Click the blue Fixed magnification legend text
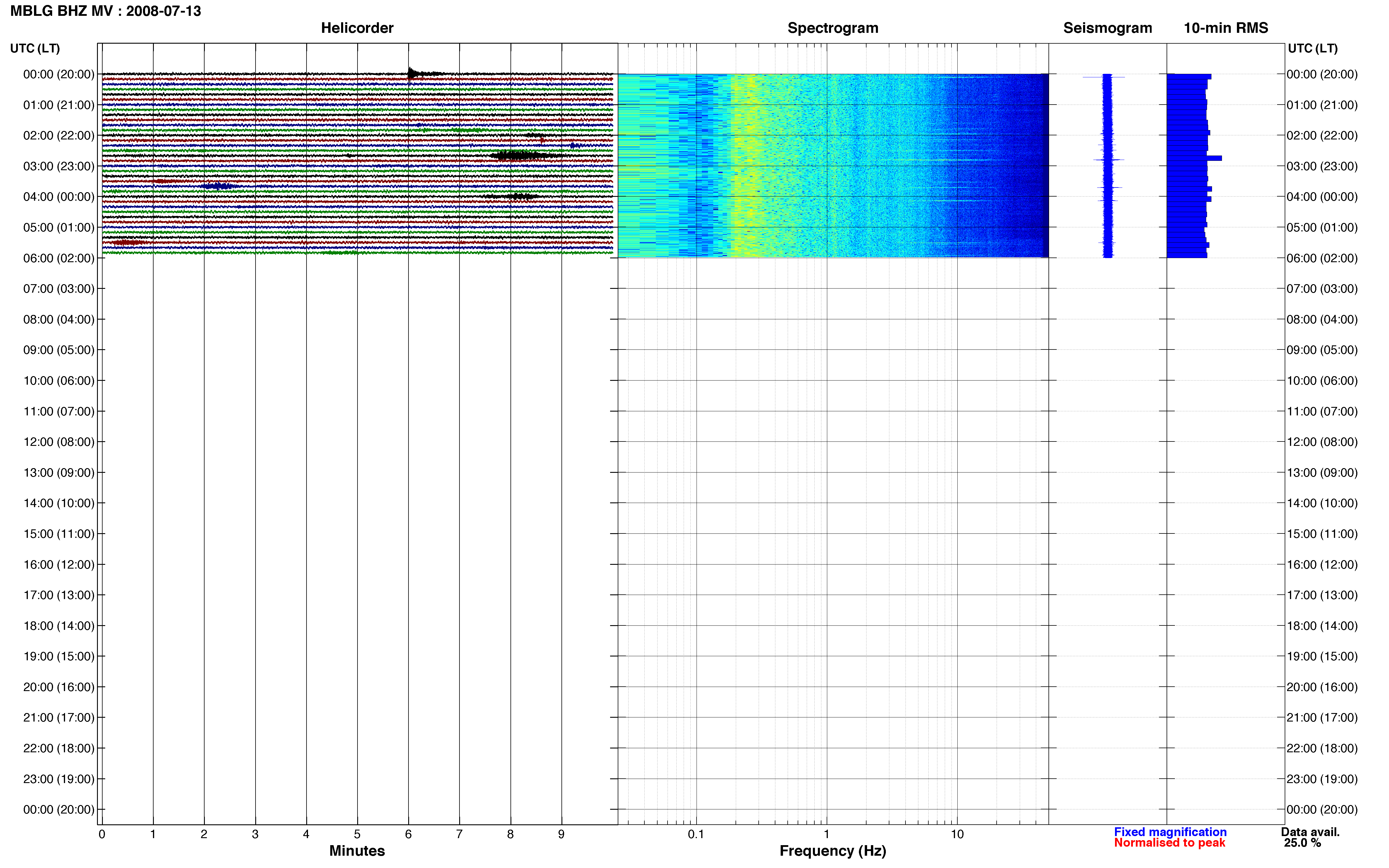The width and height of the screenshot is (1389, 868). pos(1170,832)
